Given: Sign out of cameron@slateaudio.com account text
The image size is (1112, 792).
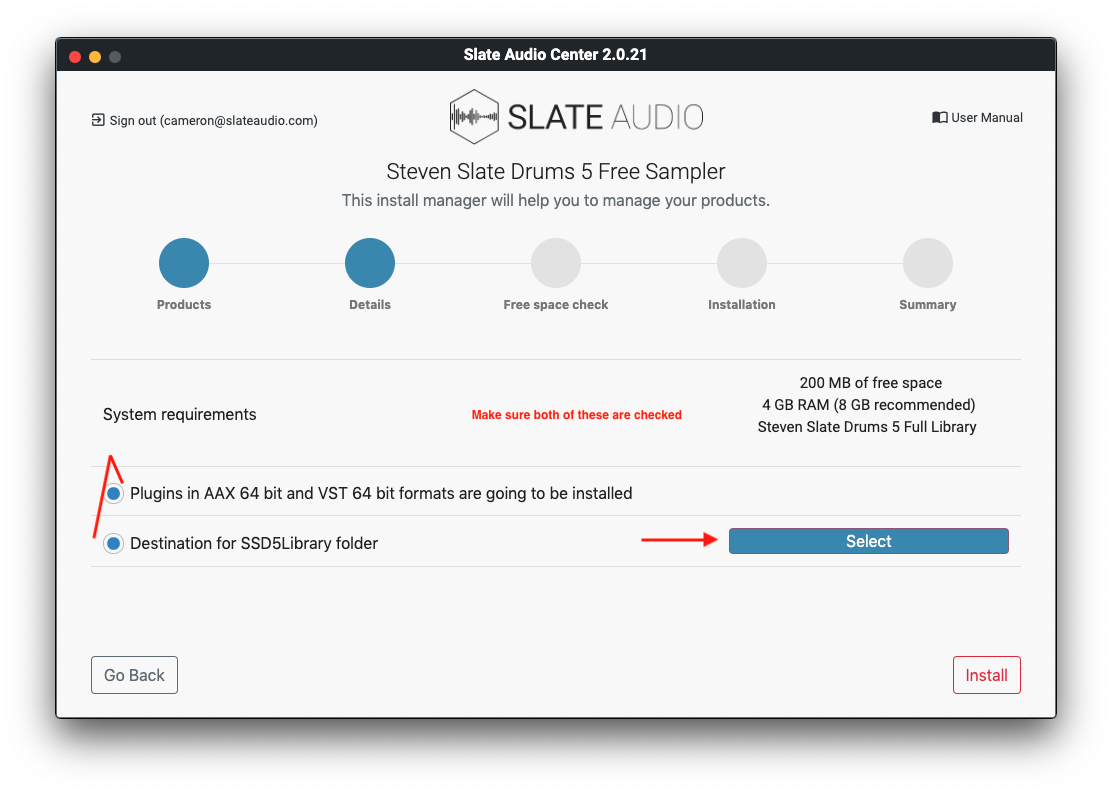Looking at the screenshot, I should 213,120.
